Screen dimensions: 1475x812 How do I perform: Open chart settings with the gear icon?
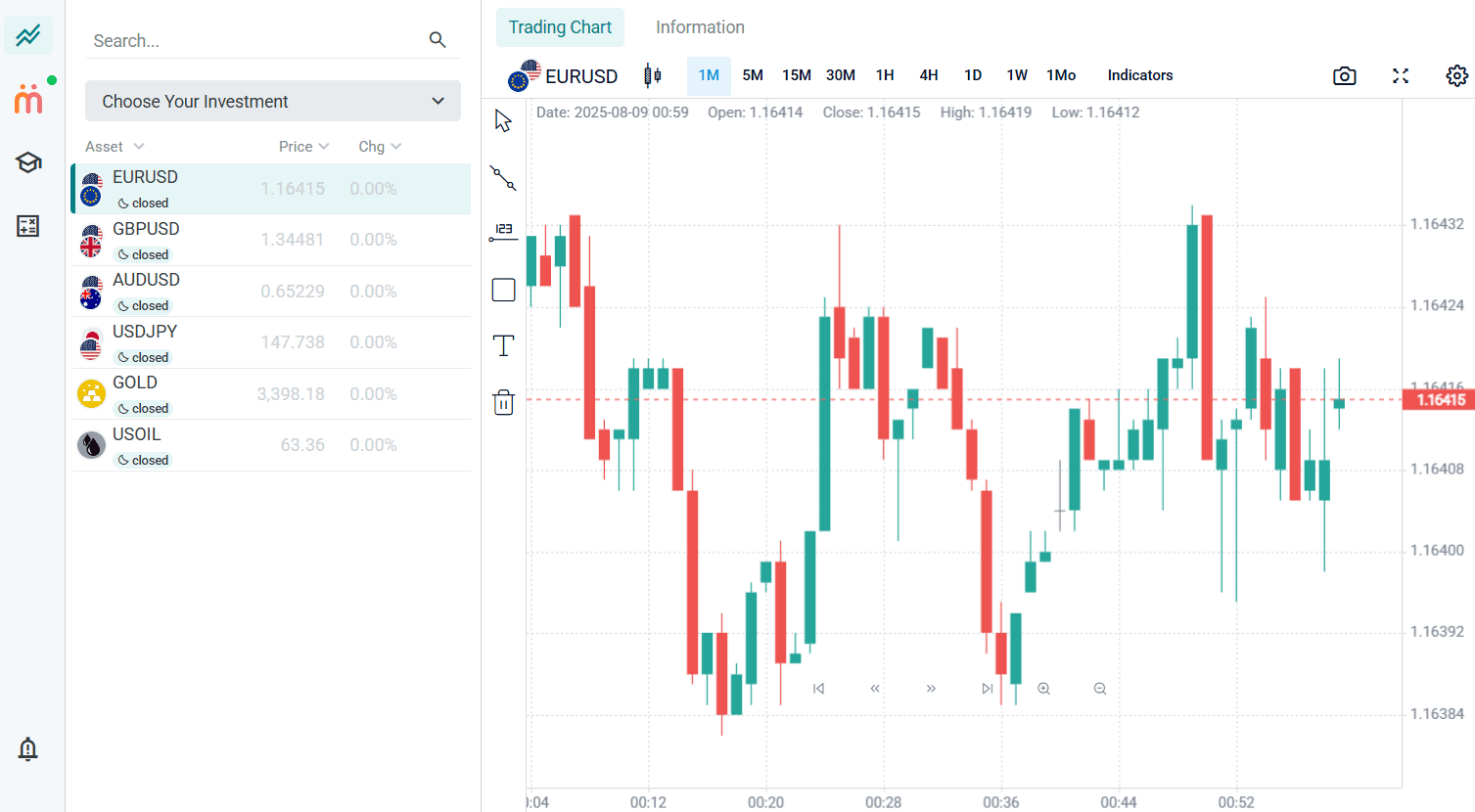(x=1456, y=75)
